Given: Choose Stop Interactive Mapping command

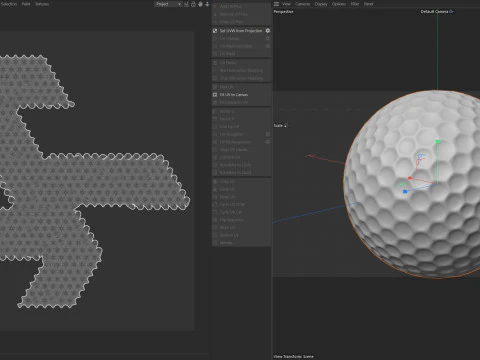Looking at the screenshot, I should pos(241,78).
